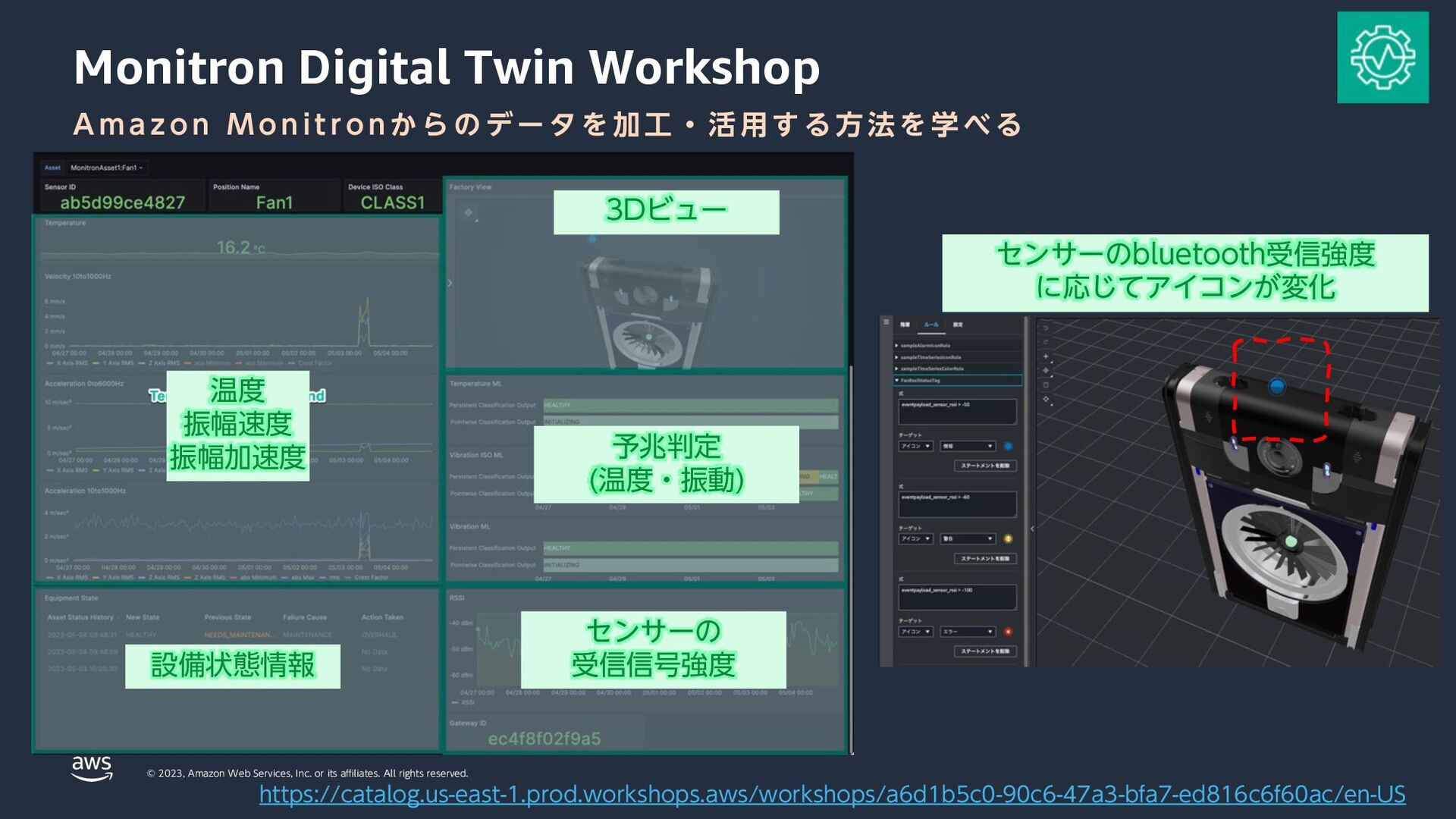
Task: Click the redo icon in viewport toolbar
Action: (1046, 342)
